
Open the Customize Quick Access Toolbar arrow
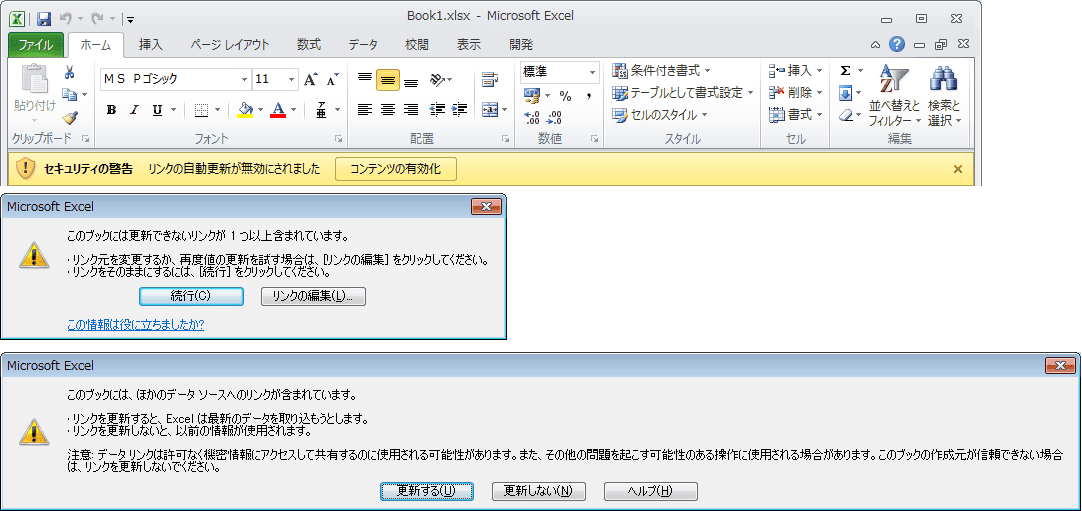131,19
